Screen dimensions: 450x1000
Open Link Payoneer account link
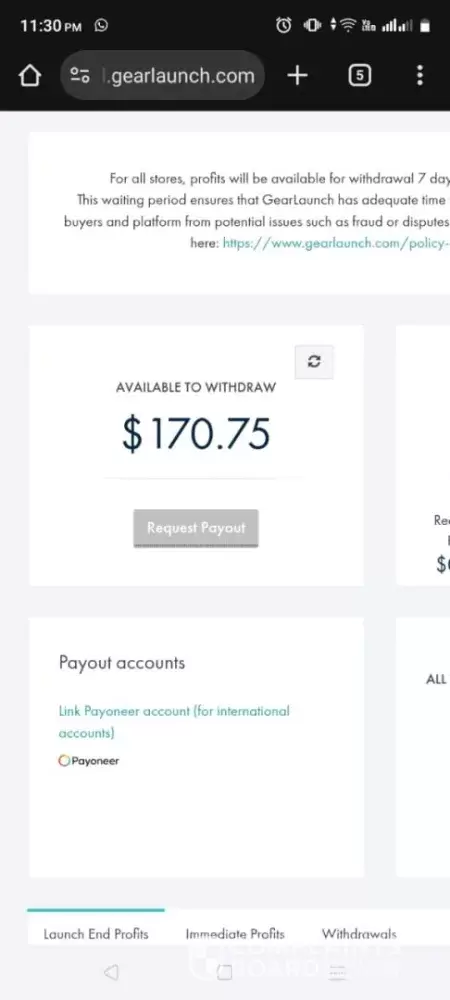174,722
